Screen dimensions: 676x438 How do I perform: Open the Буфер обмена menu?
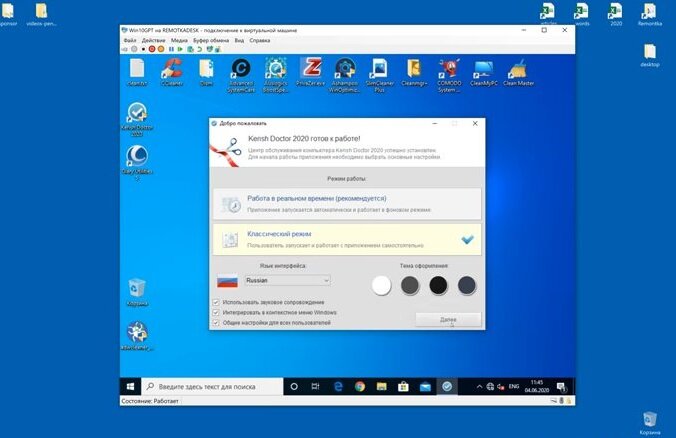pyautogui.click(x=211, y=40)
